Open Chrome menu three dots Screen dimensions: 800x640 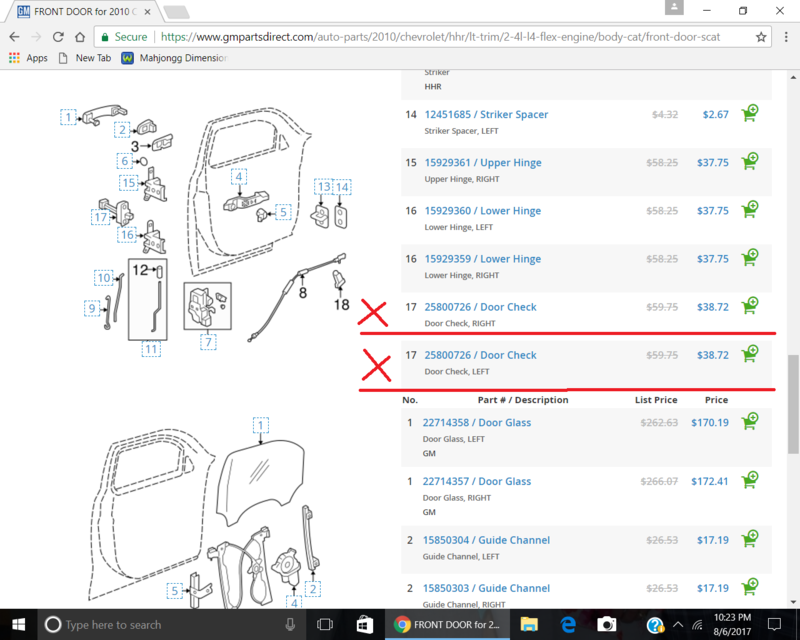pyautogui.click(x=786, y=37)
